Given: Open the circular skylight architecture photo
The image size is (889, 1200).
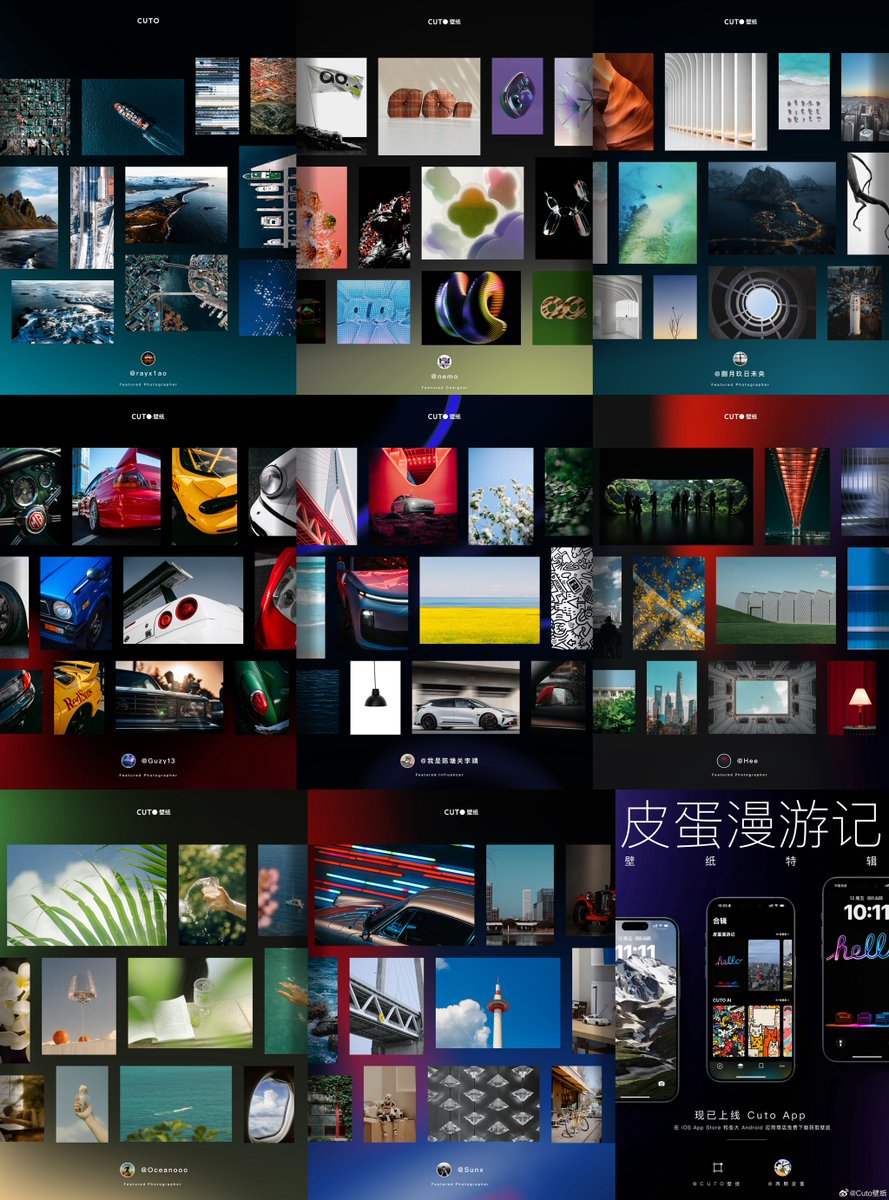Looking at the screenshot, I should (762, 302).
